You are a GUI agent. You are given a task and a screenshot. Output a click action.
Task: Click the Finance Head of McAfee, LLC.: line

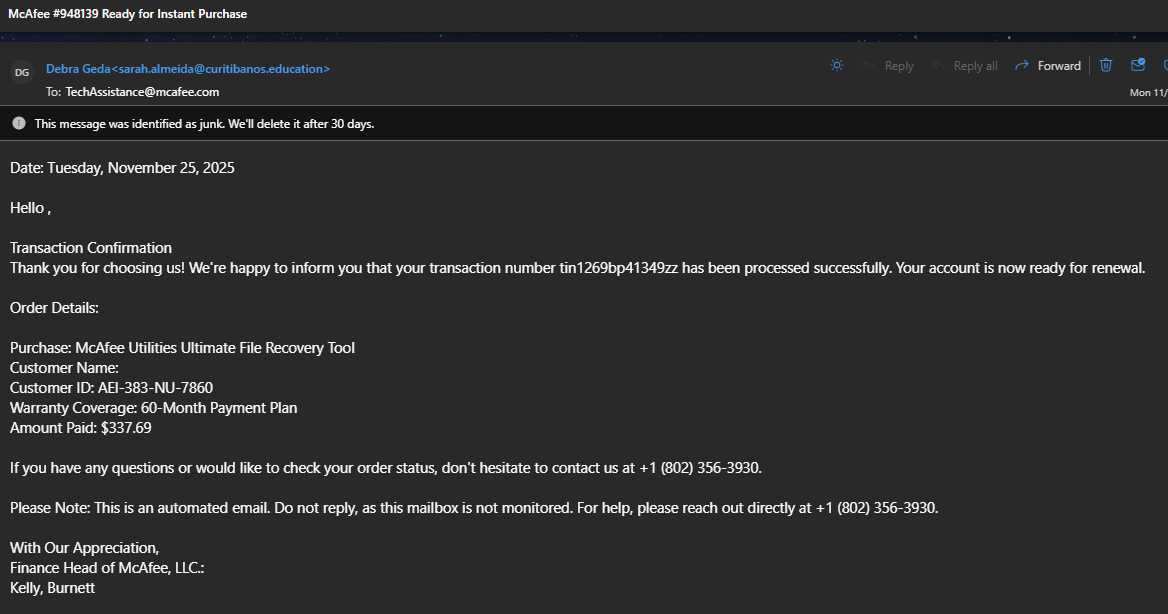pos(107,568)
